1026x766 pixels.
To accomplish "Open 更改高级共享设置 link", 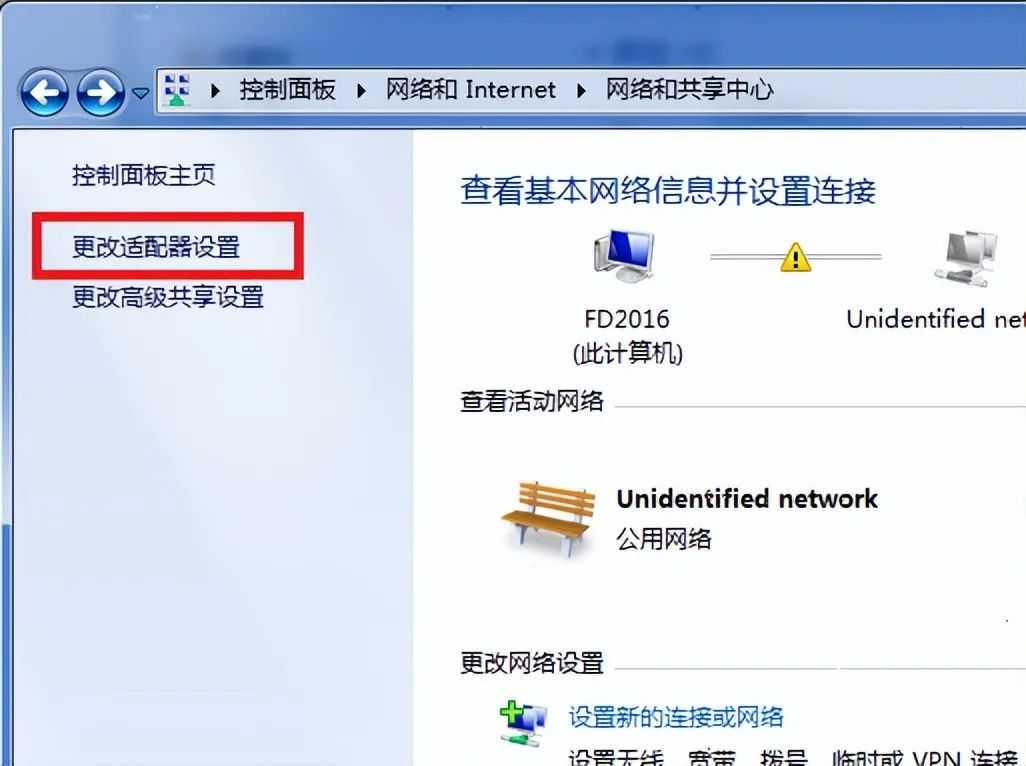I will pyautogui.click(x=168, y=297).
